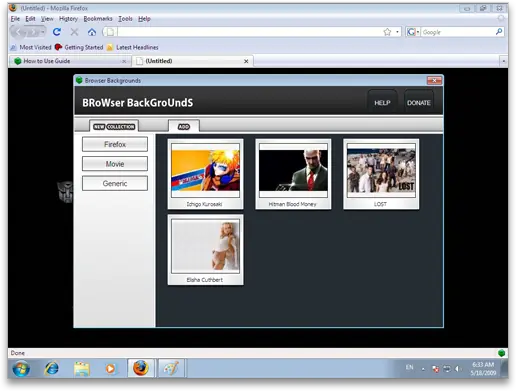The width and height of the screenshot is (516, 391).
Task: Expand the address bar history dropdown arrow
Action: tap(397, 32)
